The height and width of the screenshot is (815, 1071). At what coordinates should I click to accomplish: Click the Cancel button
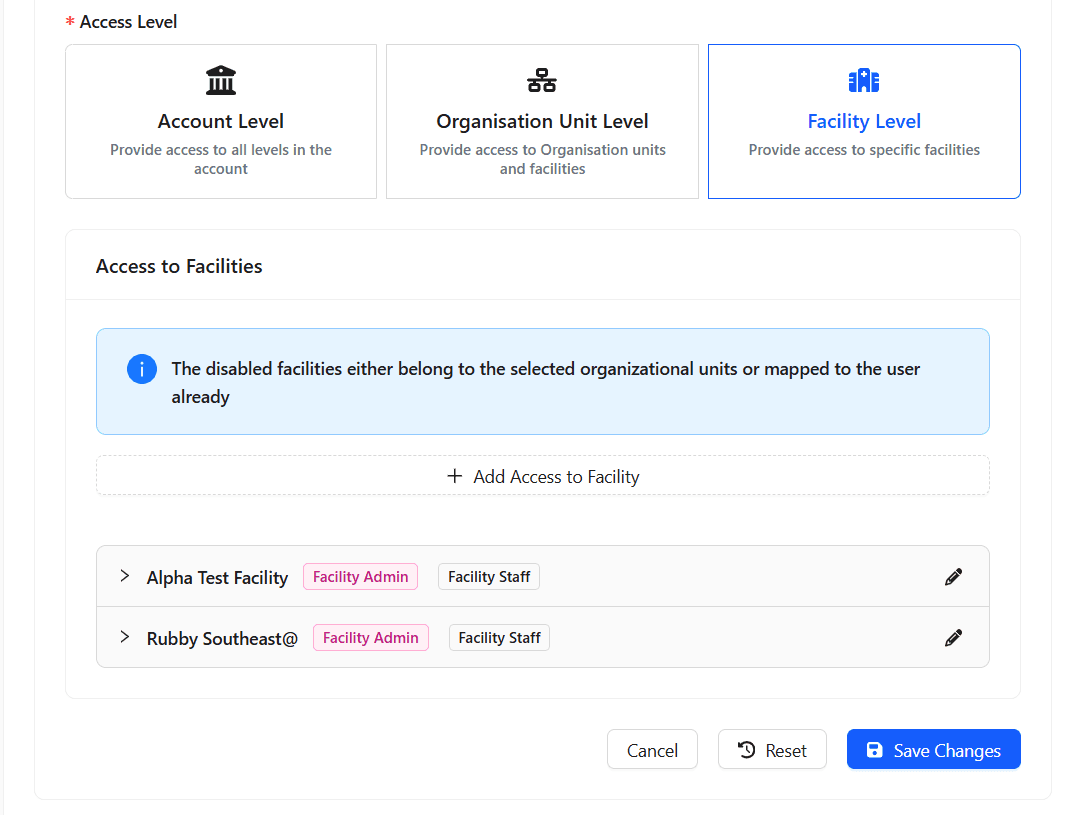652,750
